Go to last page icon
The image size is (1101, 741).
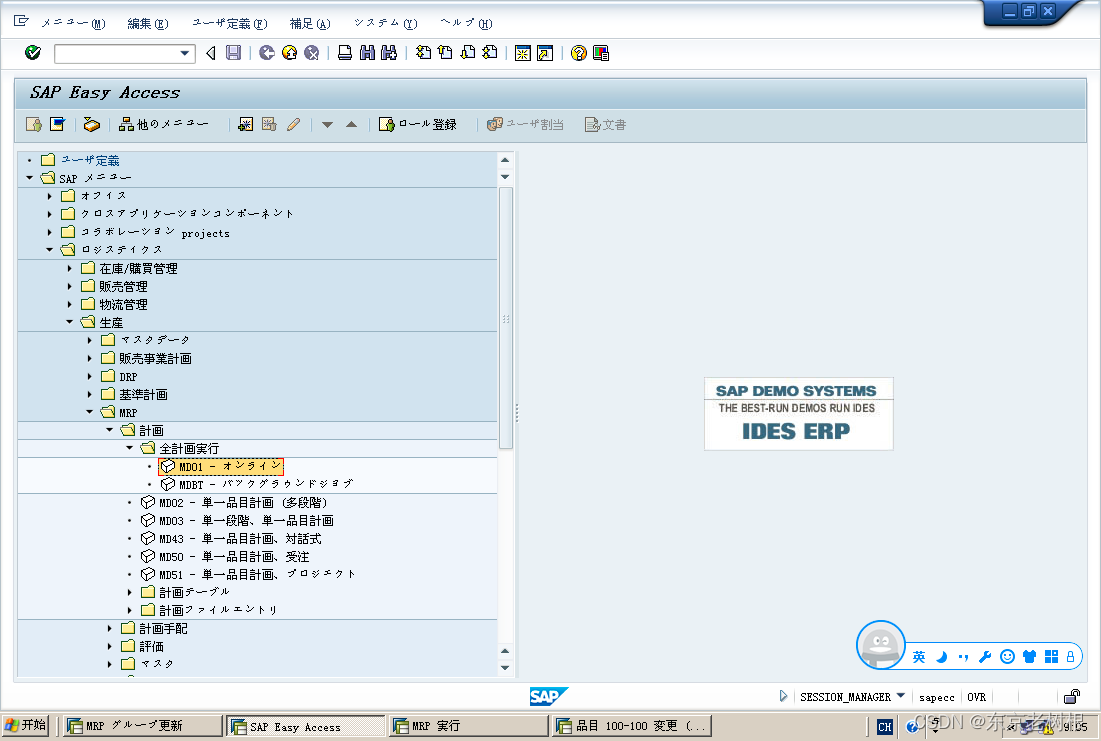pyautogui.click(x=490, y=53)
